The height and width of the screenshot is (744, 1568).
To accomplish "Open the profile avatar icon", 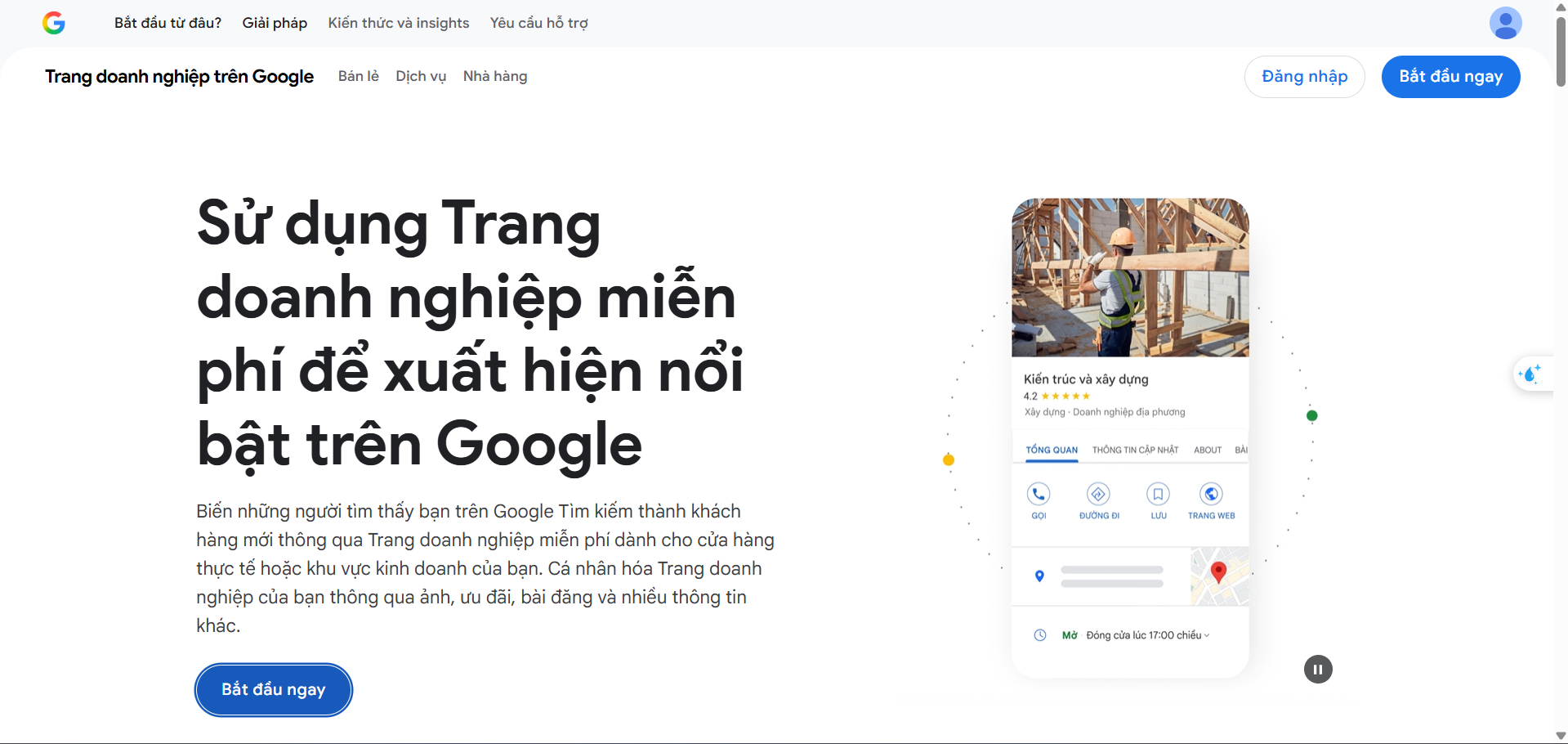I will 1506,23.
